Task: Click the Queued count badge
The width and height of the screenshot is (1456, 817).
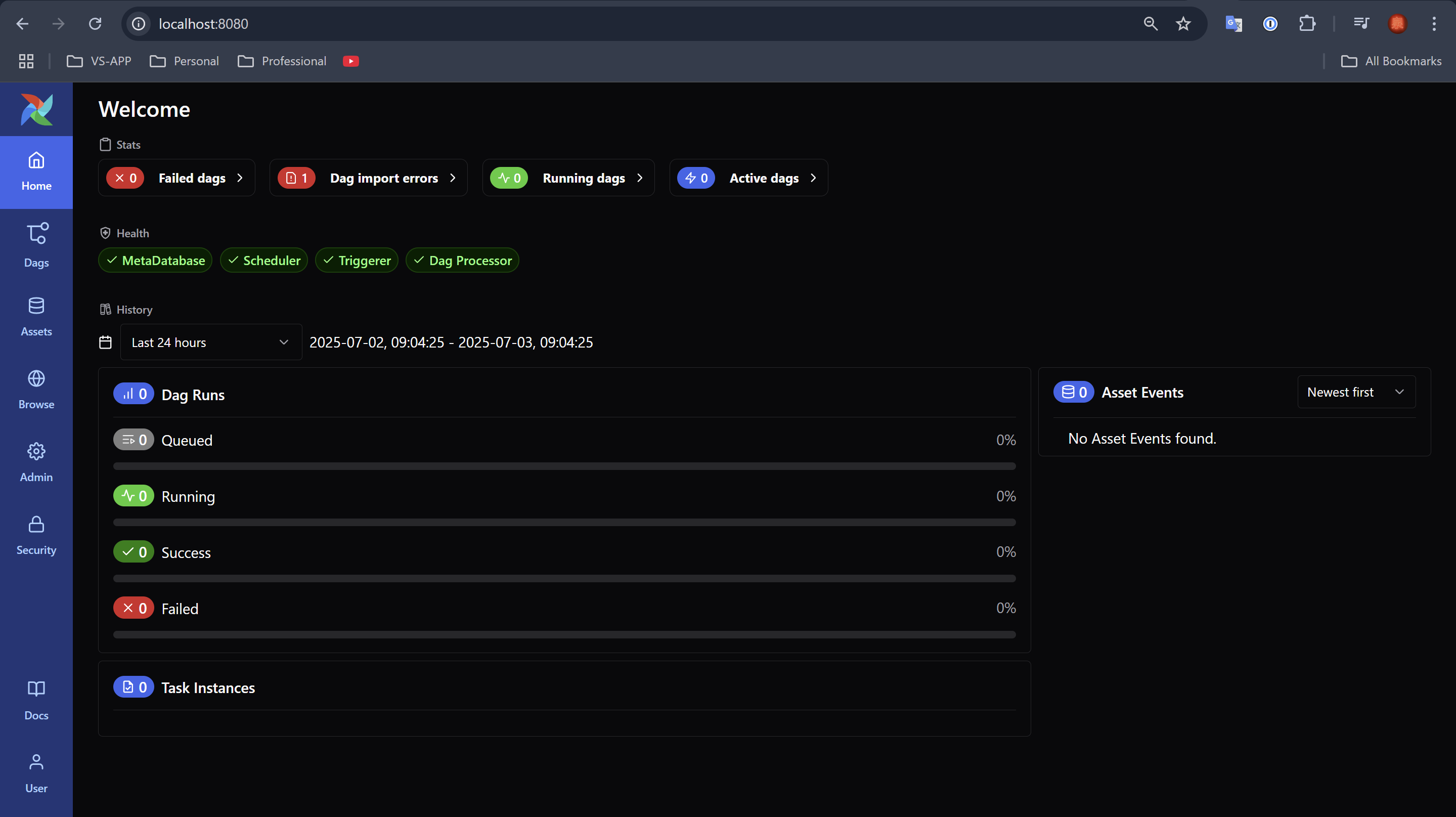Action: pyautogui.click(x=134, y=440)
